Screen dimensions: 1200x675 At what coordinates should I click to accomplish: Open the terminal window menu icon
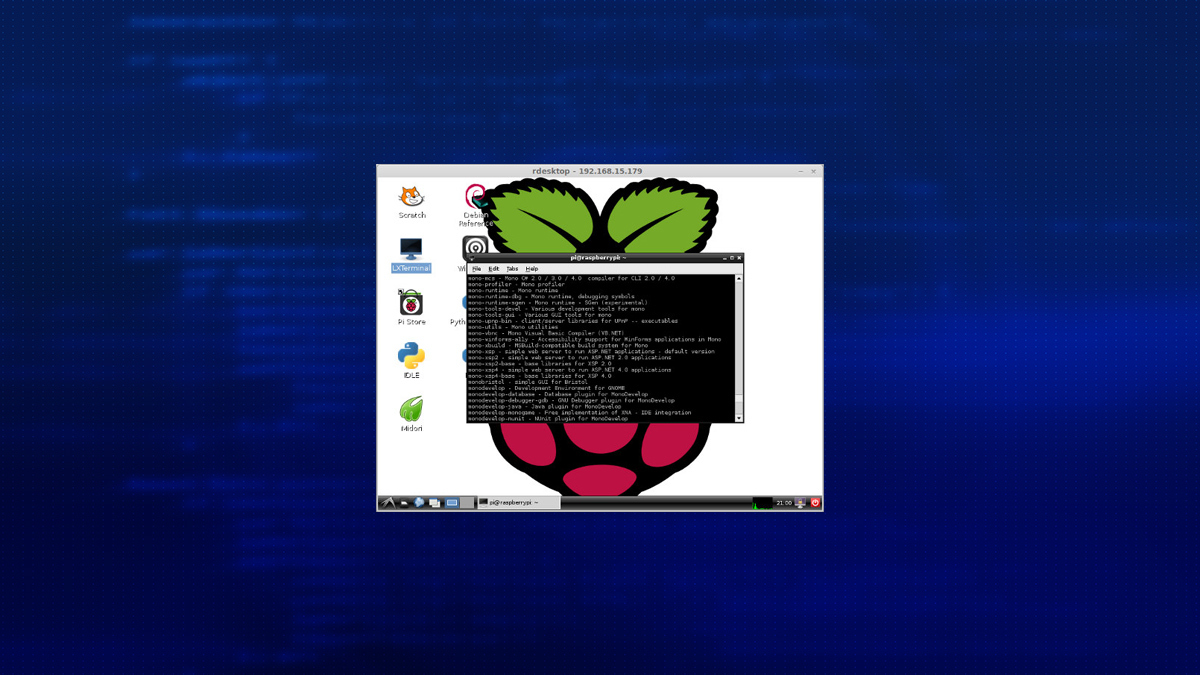[471, 258]
